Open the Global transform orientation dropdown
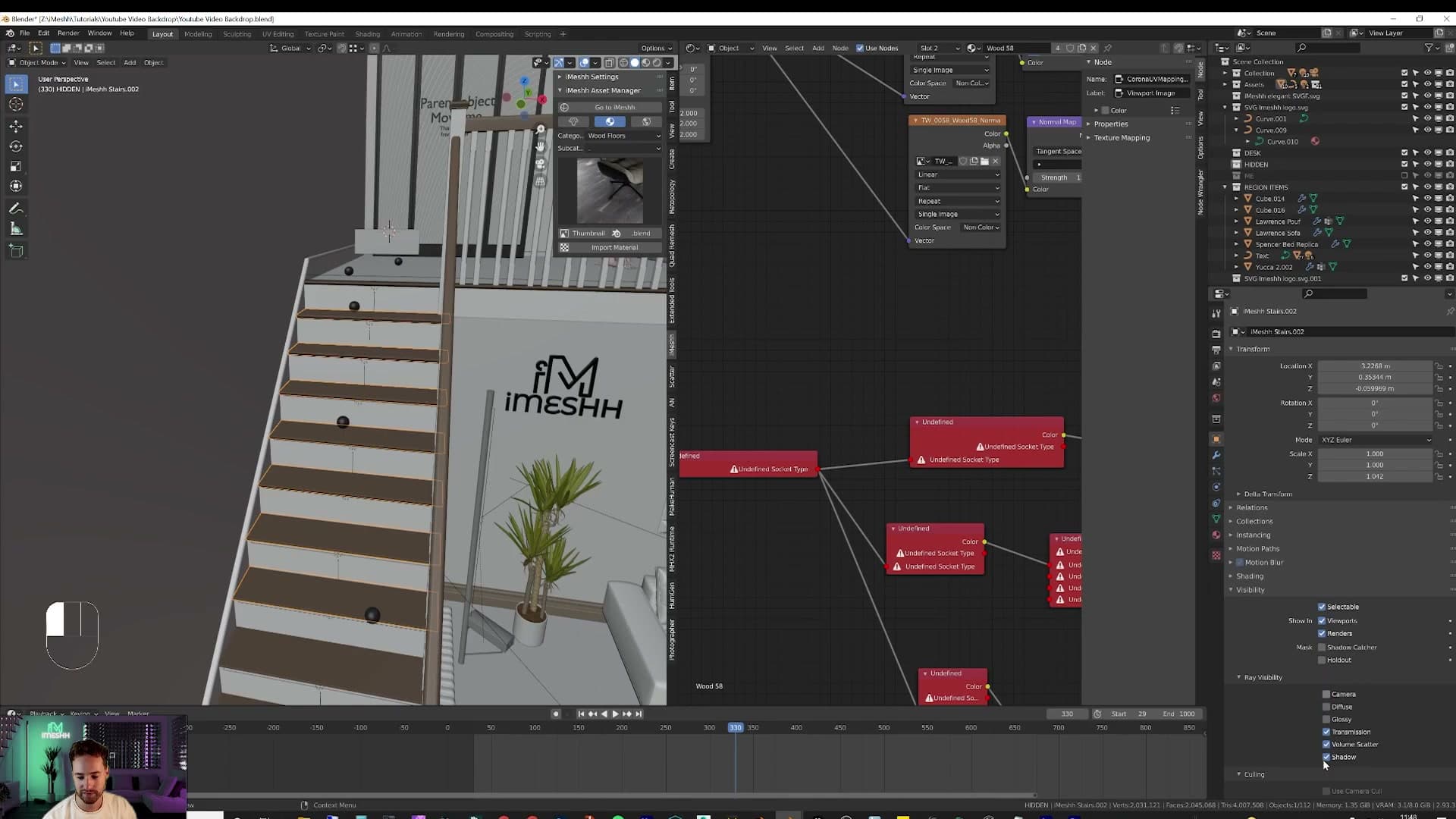 (291, 48)
